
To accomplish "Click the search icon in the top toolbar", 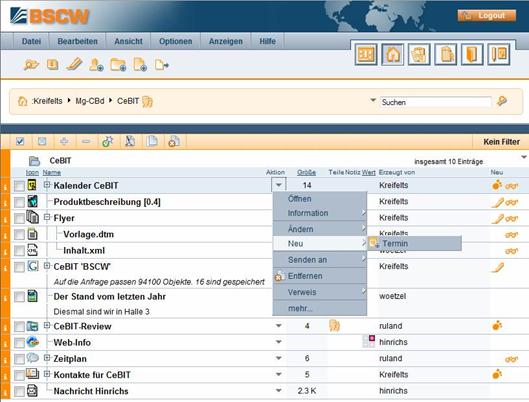I will (x=31, y=64).
